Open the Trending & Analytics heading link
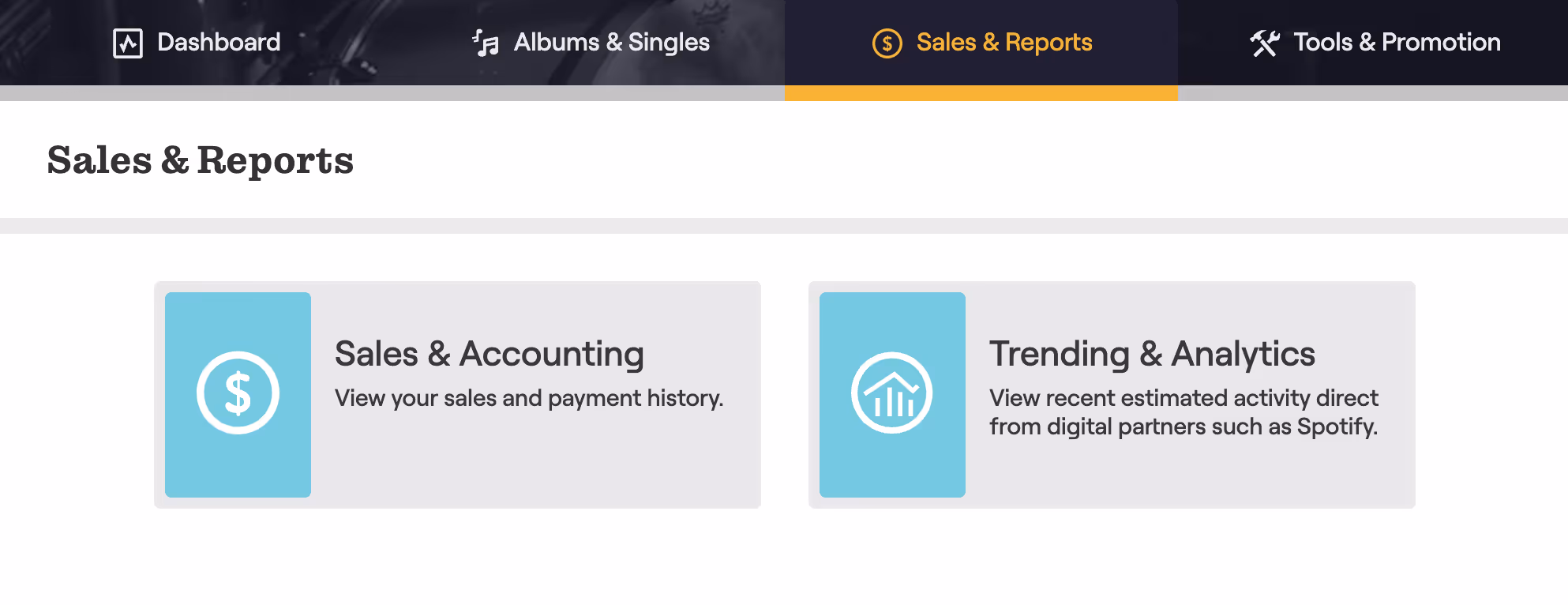1568x605 pixels. (1152, 354)
